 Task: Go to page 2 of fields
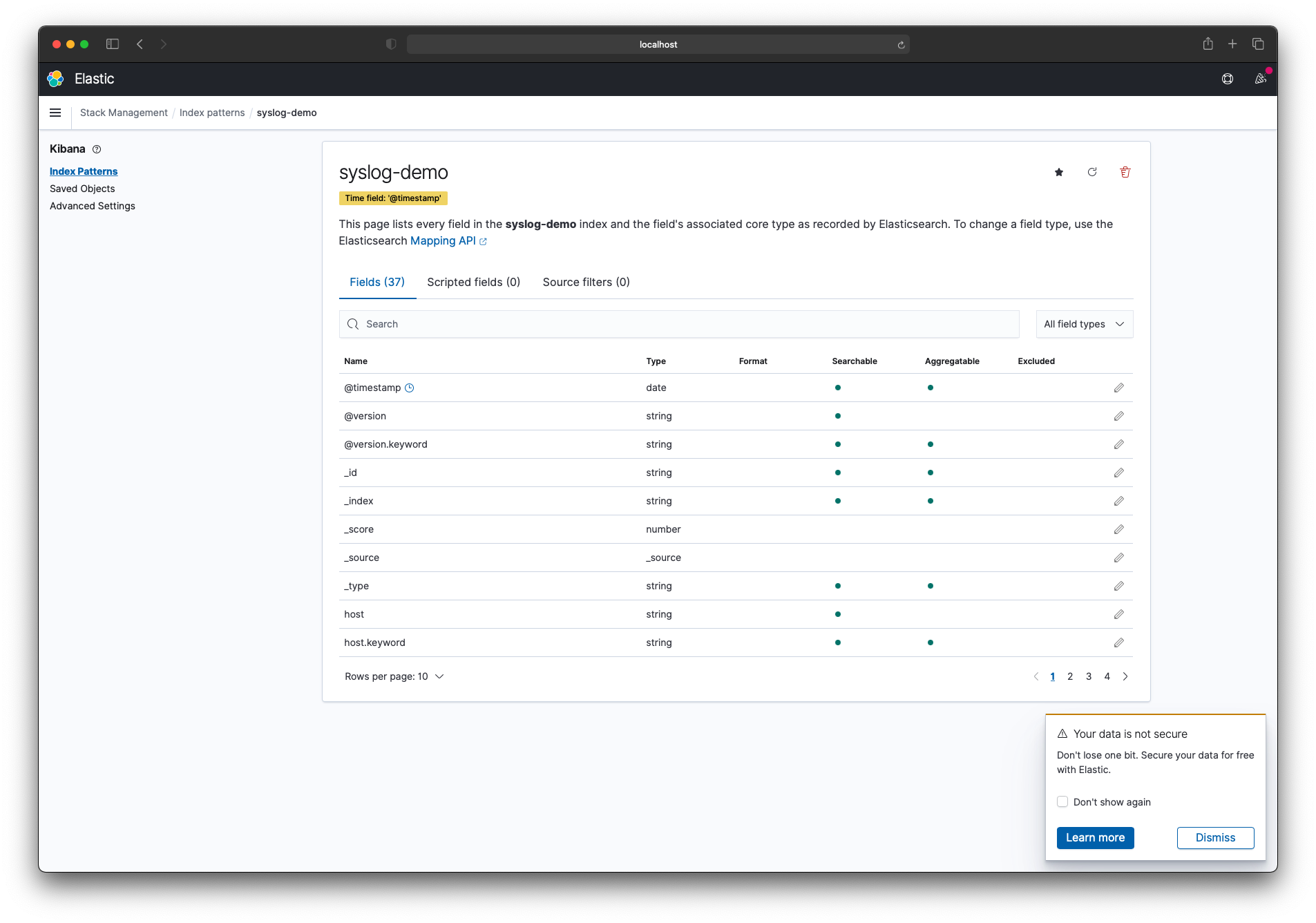tap(1070, 676)
